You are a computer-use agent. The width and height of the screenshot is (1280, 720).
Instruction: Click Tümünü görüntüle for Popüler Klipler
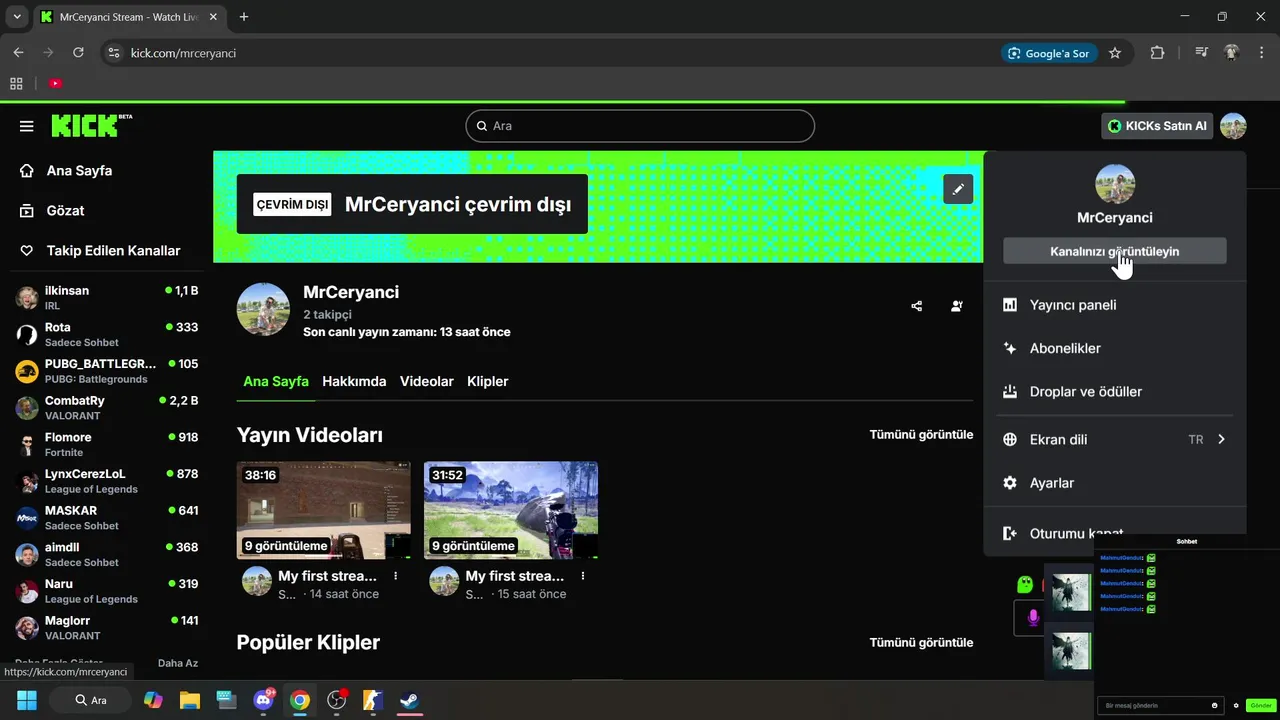(921, 643)
